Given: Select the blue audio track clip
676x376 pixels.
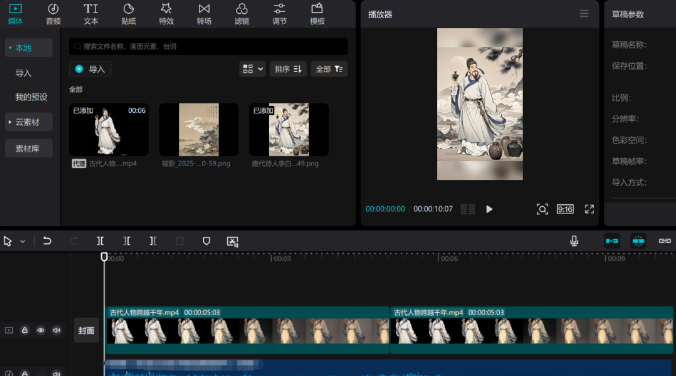Looking at the screenshot, I should click(x=388, y=368).
